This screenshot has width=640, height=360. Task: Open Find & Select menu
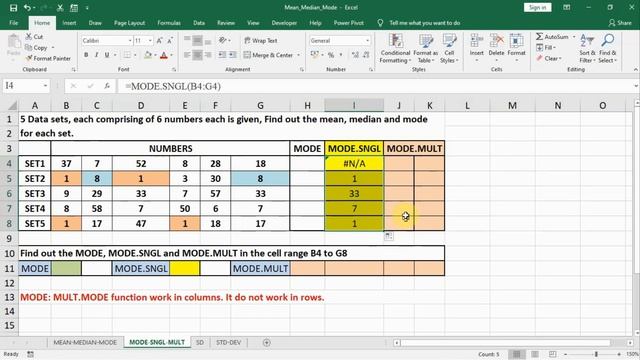pos(608,49)
